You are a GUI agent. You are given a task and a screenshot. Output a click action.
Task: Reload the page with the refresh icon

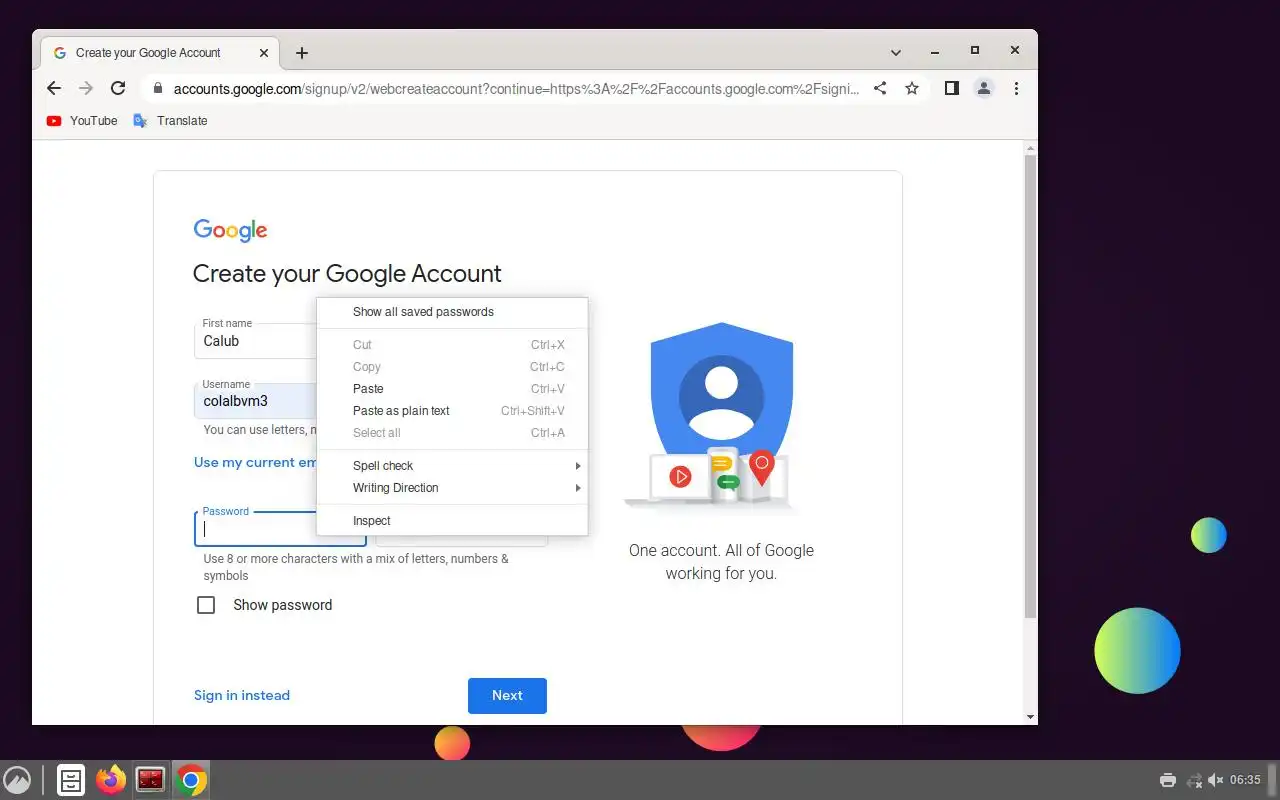pos(118,88)
